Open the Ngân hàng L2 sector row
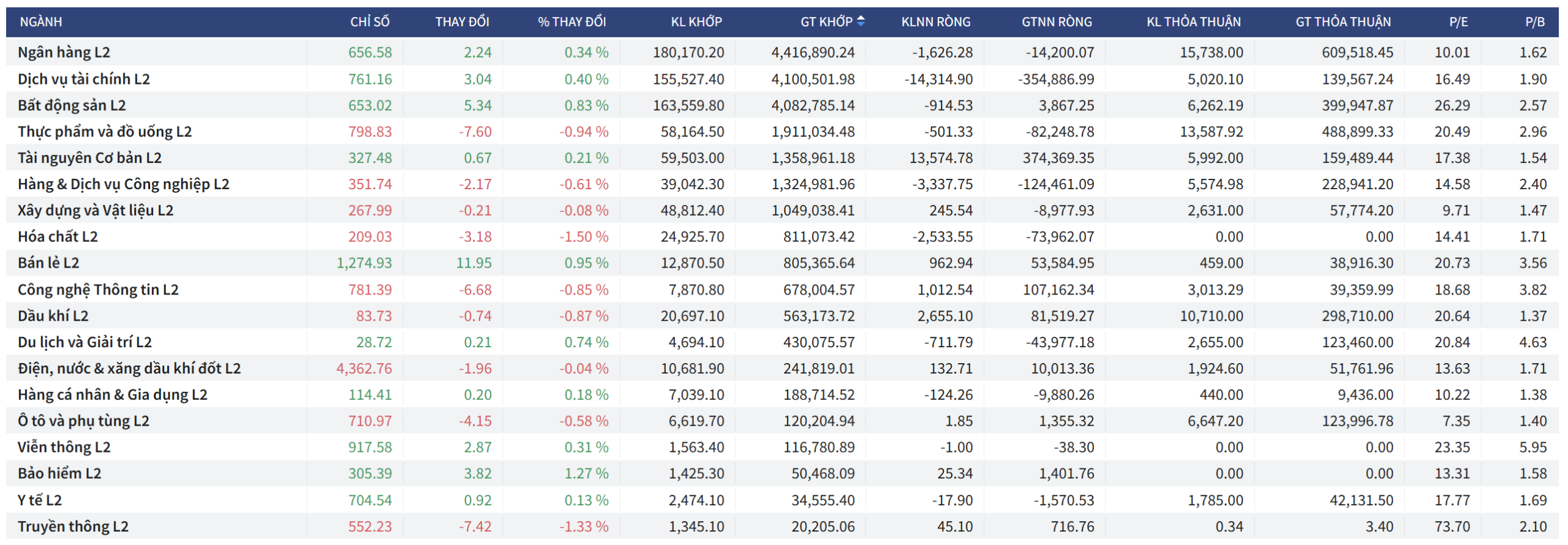The height and width of the screenshot is (545, 1568). pyautogui.click(x=64, y=53)
